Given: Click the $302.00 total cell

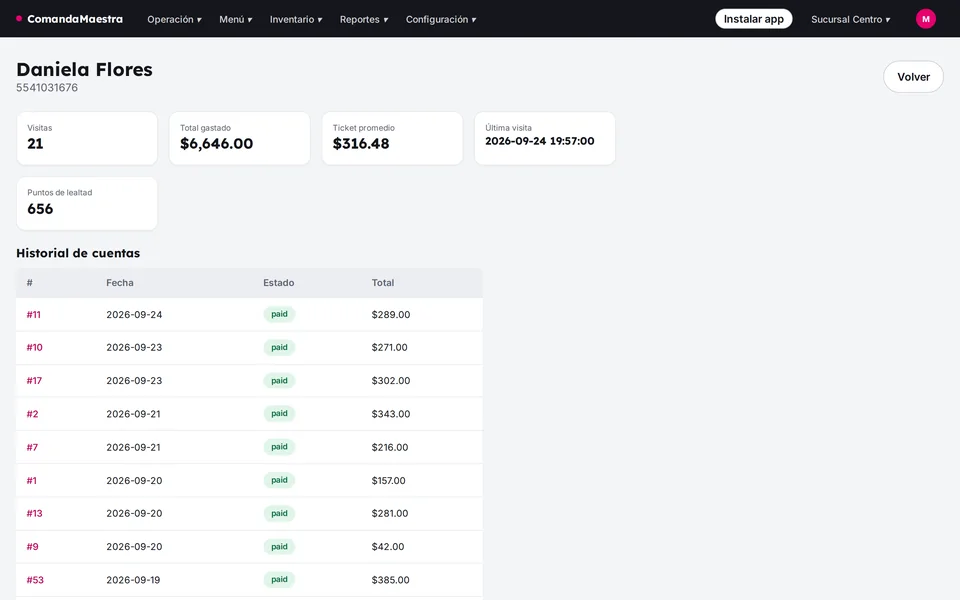Looking at the screenshot, I should [x=391, y=381].
